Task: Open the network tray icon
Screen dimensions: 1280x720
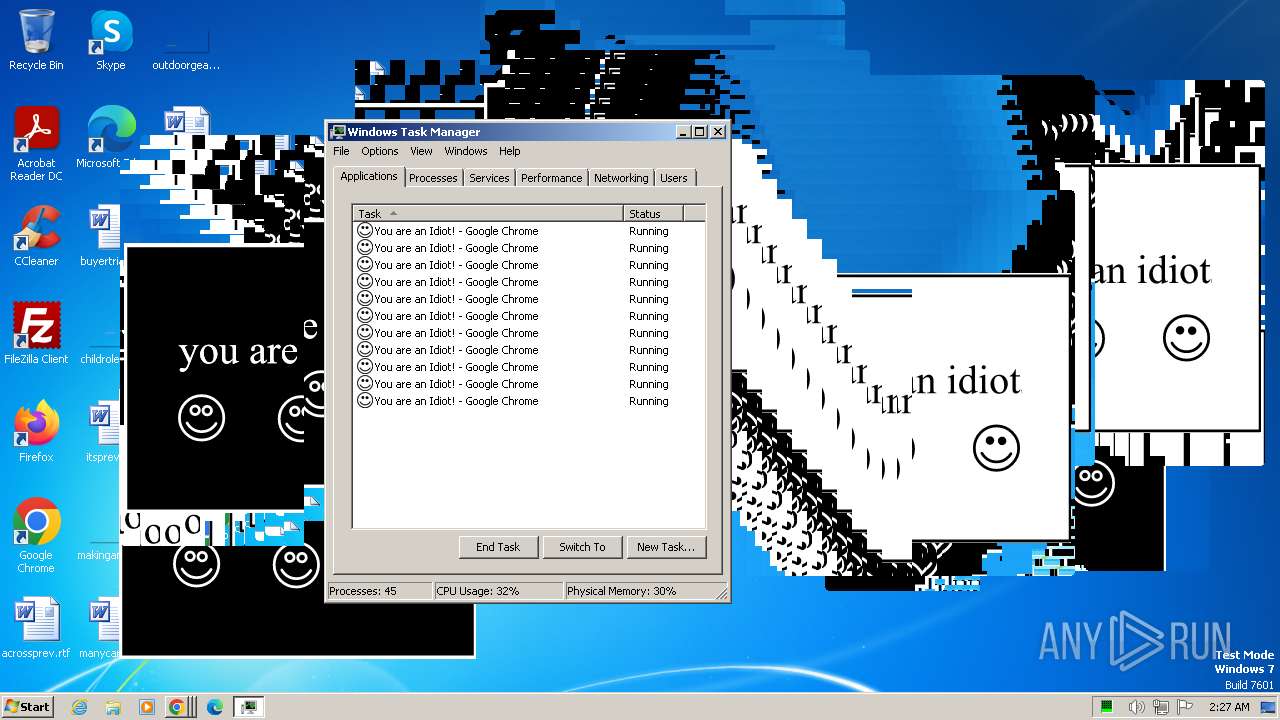Action: (1161, 707)
